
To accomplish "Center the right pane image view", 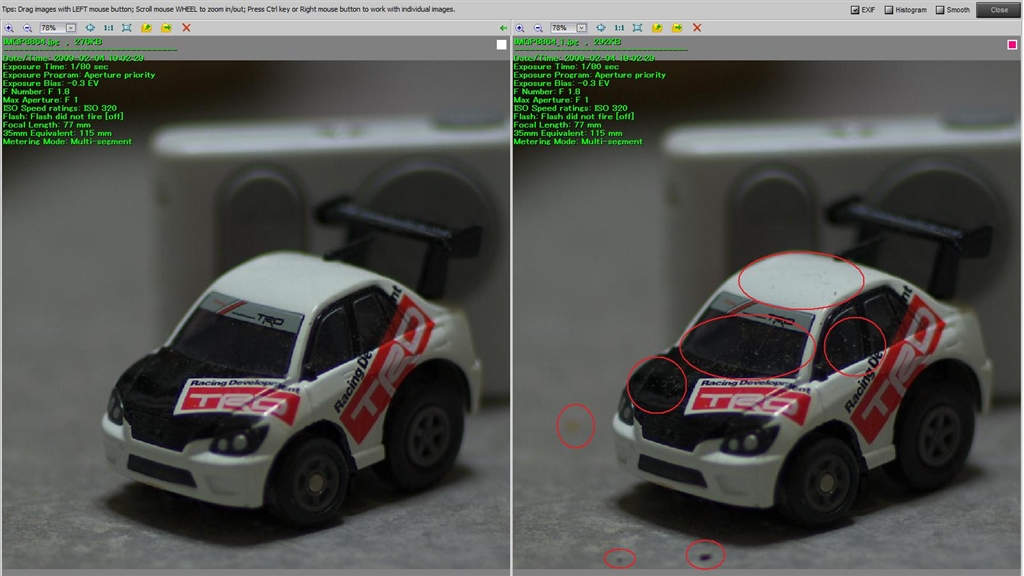I will [x=601, y=28].
